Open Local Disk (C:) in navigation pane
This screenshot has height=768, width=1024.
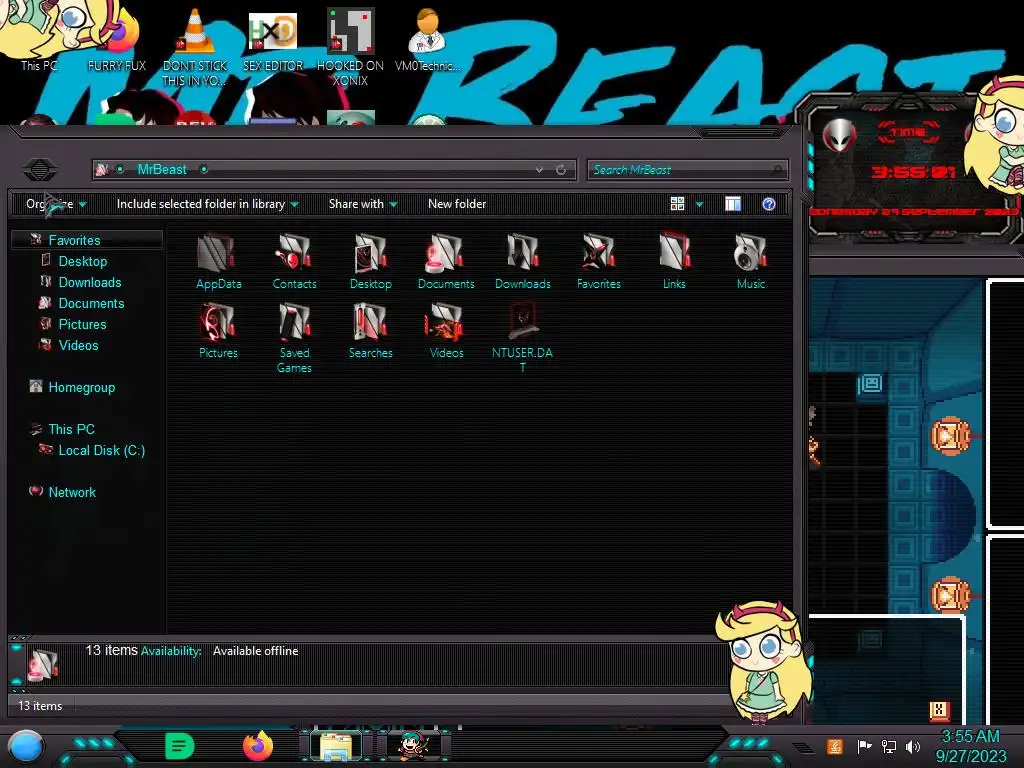[x=102, y=450]
